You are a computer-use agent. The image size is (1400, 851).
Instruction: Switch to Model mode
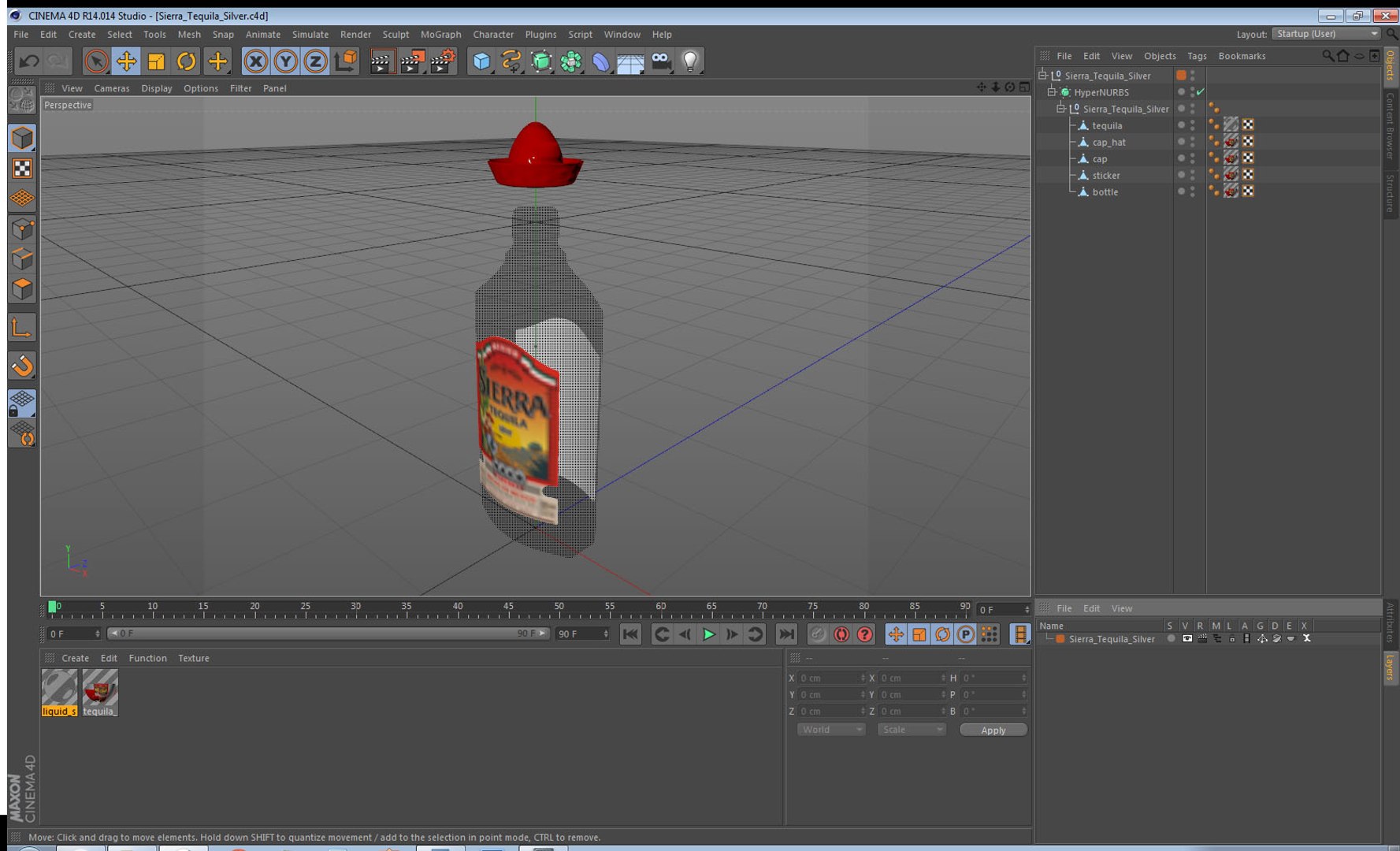click(x=22, y=138)
